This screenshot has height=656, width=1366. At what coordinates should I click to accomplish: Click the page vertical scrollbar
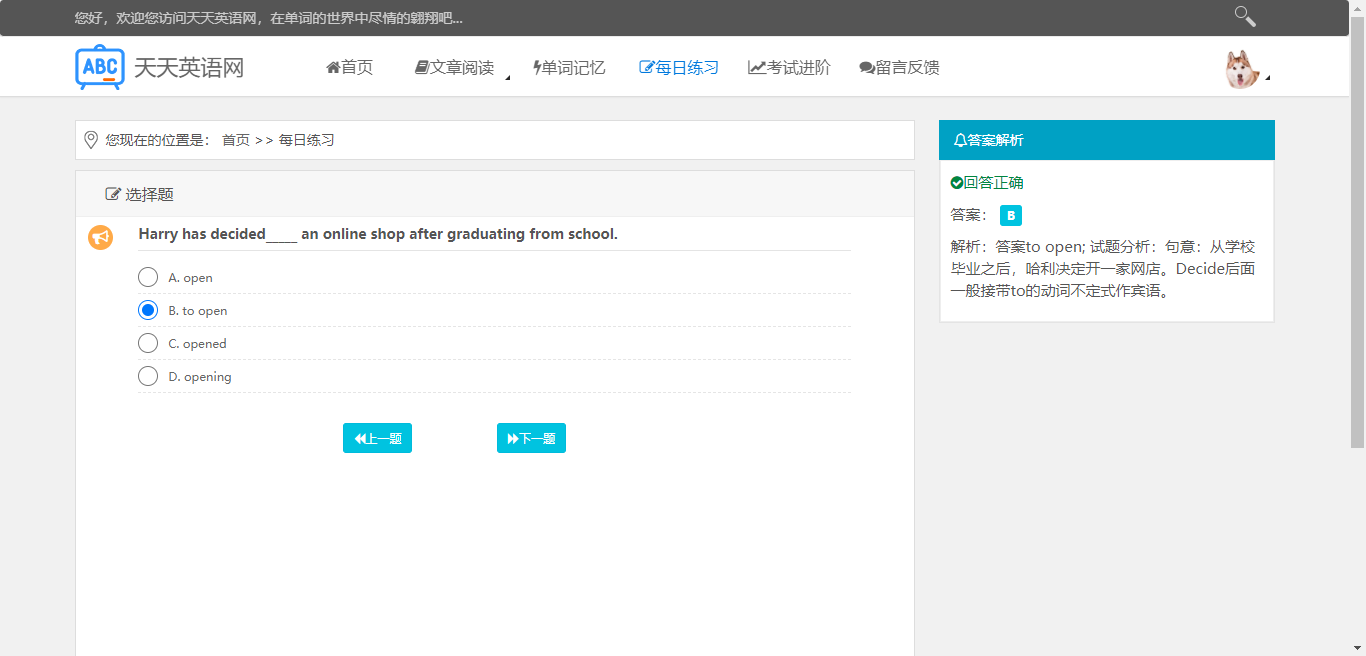tap(1357, 230)
